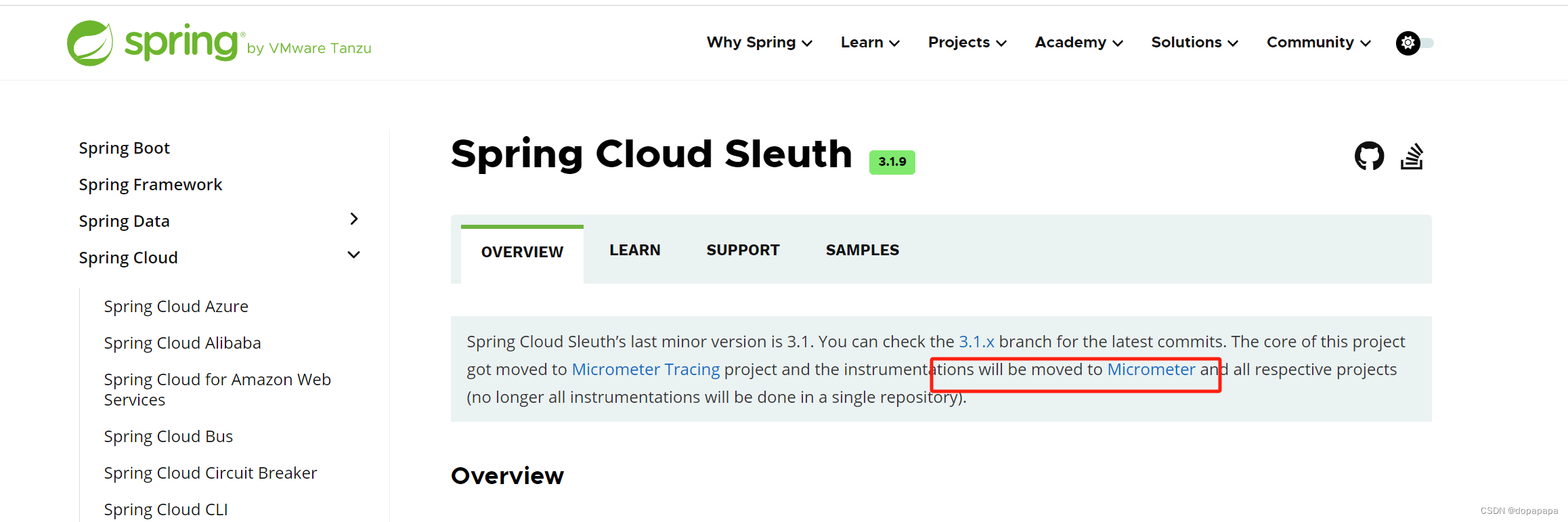Click the Overview section heading

[x=507, y=476]
